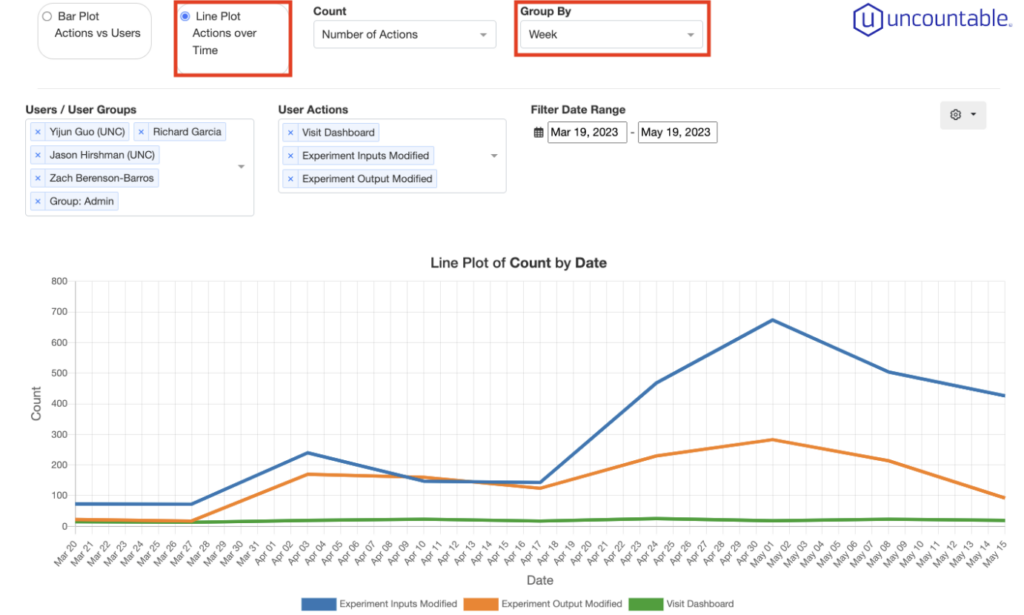The height and width of the screenshot is (615, 1024).
Task: Remove the Jason Hirshman (UNC) tag
Action: [x=38, y=155]
